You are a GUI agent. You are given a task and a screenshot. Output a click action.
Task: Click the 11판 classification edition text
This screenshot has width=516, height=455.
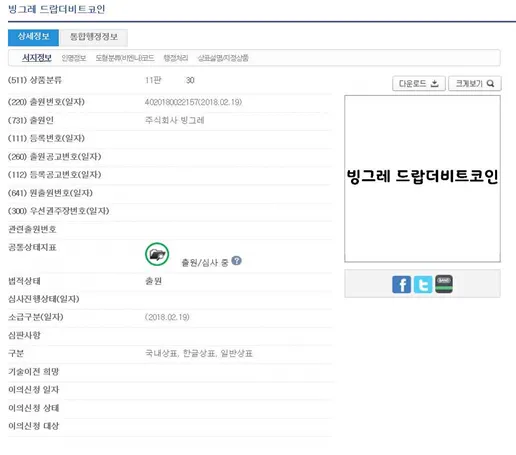coord(153,80)
